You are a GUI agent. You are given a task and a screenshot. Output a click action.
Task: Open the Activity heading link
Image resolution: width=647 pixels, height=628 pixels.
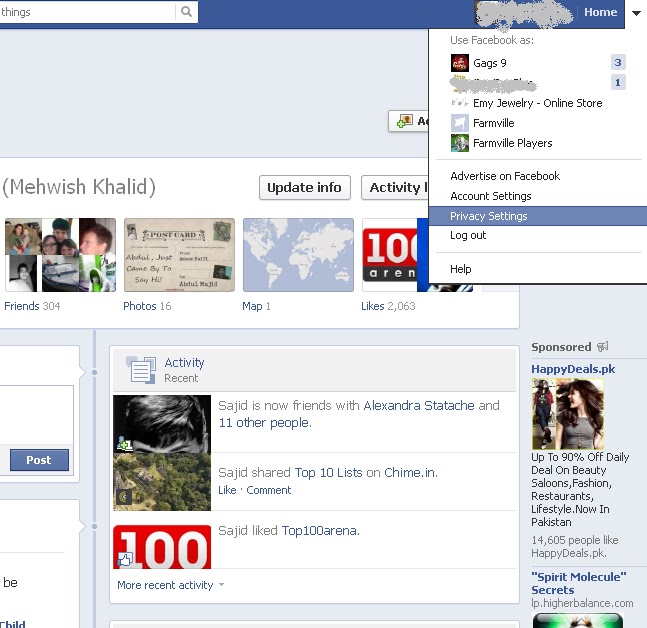(184, 363)
